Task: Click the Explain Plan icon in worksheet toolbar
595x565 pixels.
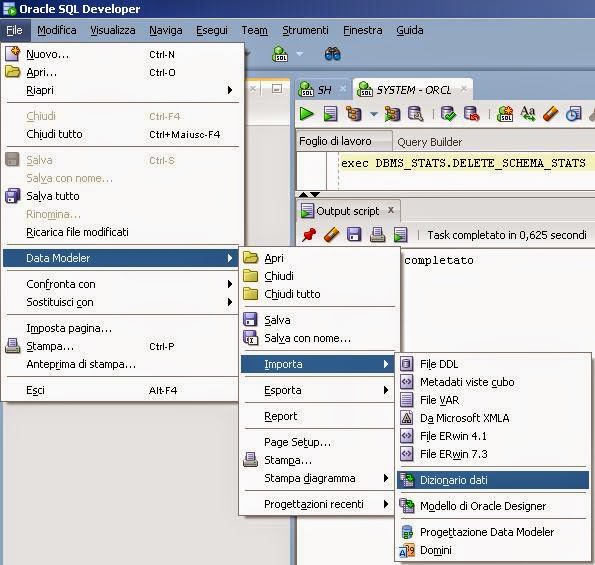Action: pyautogui.click(x=354, y=113)
